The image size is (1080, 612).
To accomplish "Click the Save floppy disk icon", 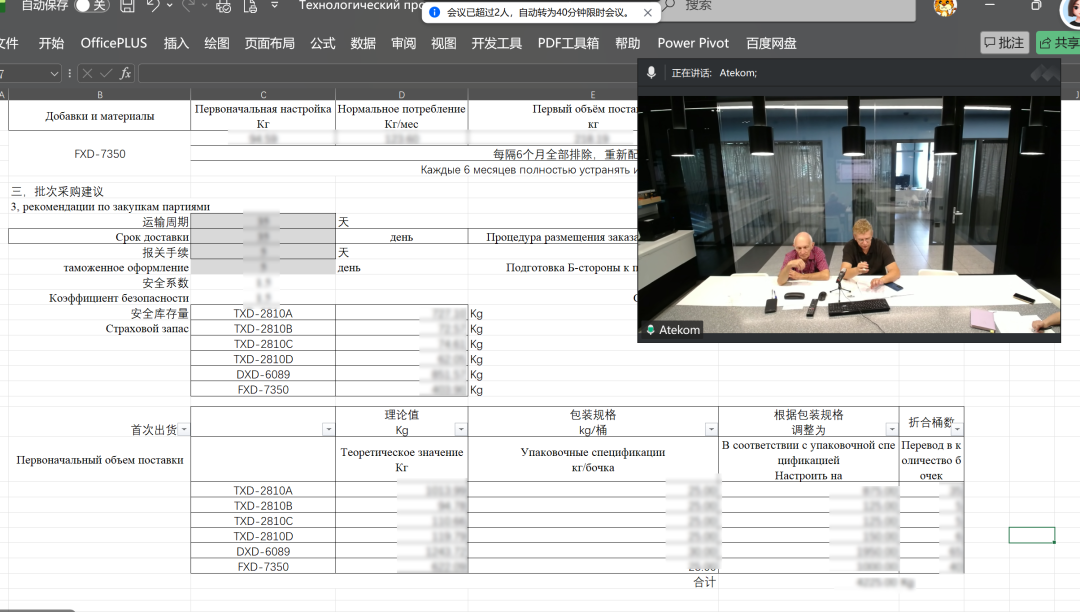I will (x=127, y=6).
